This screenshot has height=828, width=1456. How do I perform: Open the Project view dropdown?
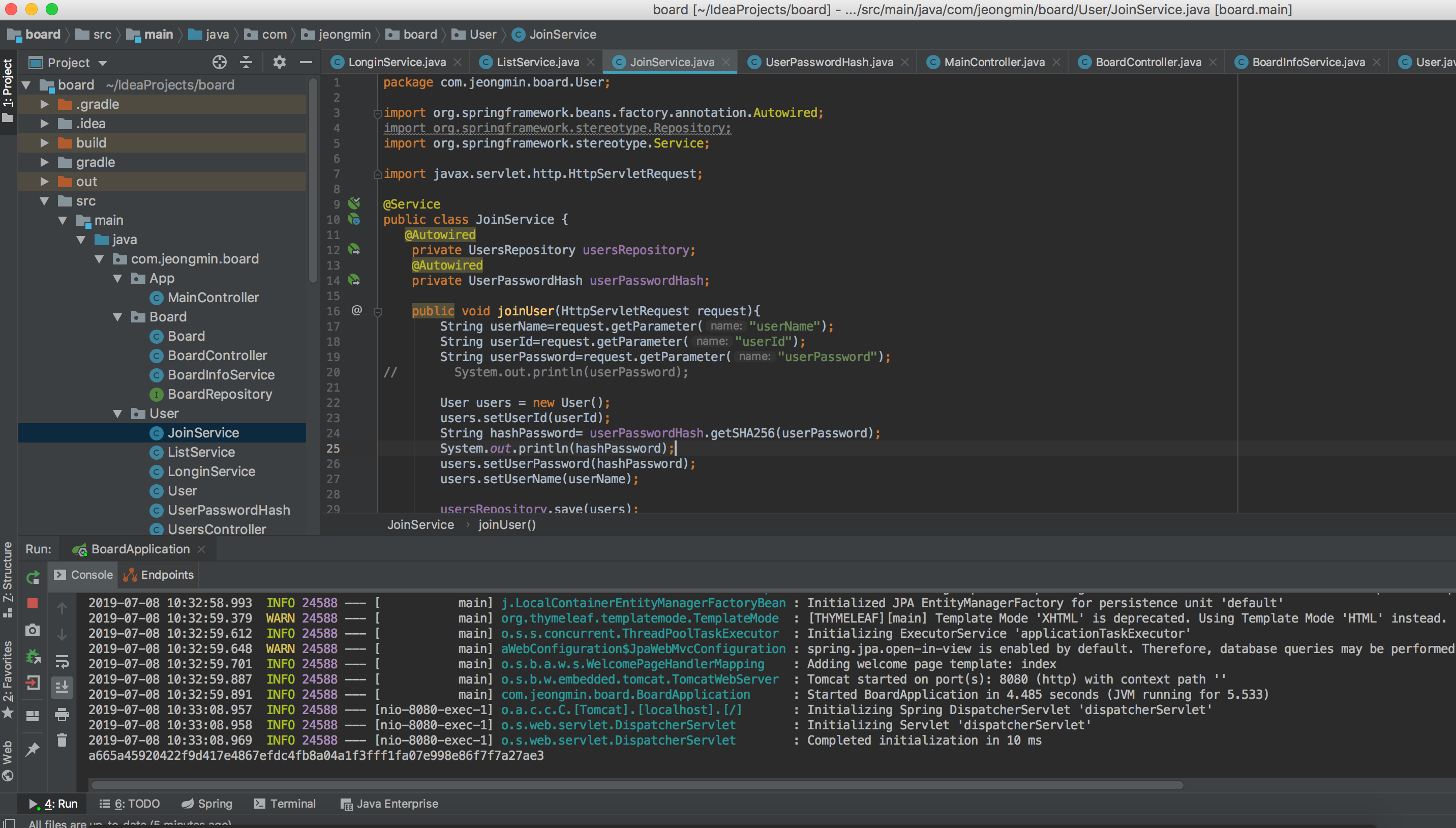pos(103,63)
